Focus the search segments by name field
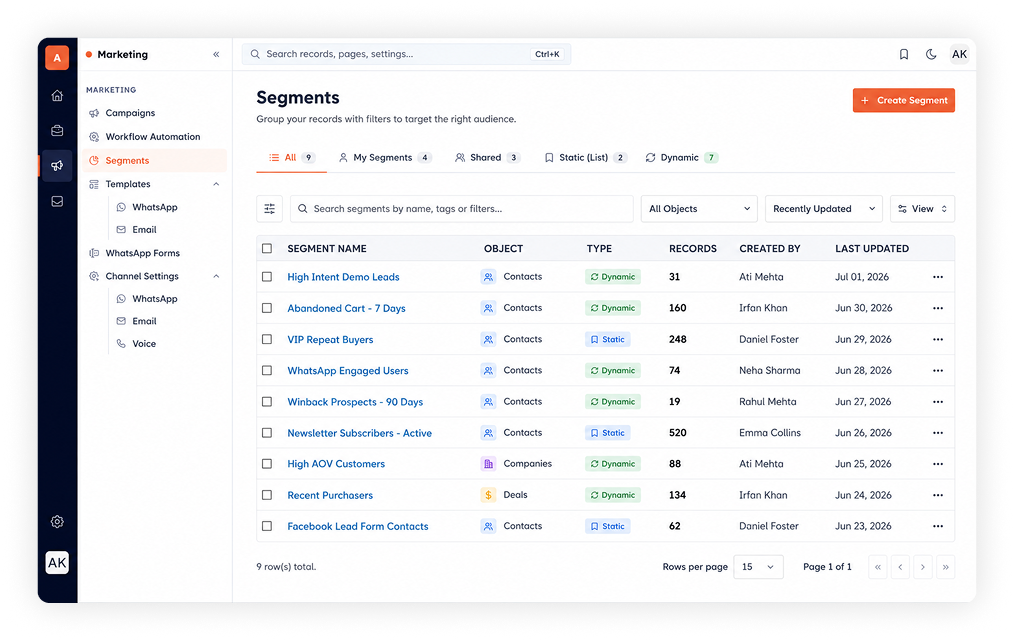 [x=462, y=209]
